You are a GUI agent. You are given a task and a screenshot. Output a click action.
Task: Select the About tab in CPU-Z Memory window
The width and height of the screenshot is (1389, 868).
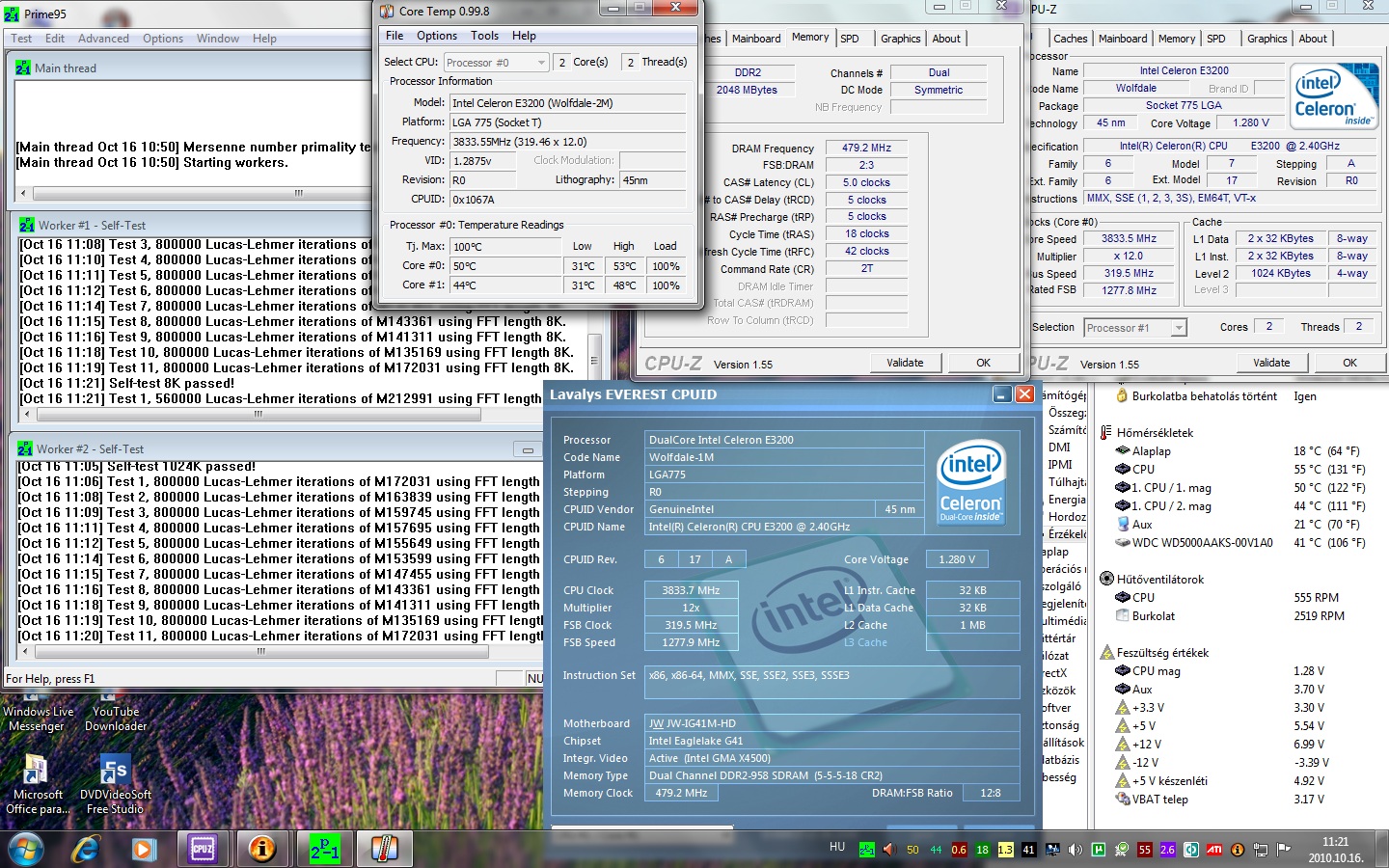coord(946,39)
